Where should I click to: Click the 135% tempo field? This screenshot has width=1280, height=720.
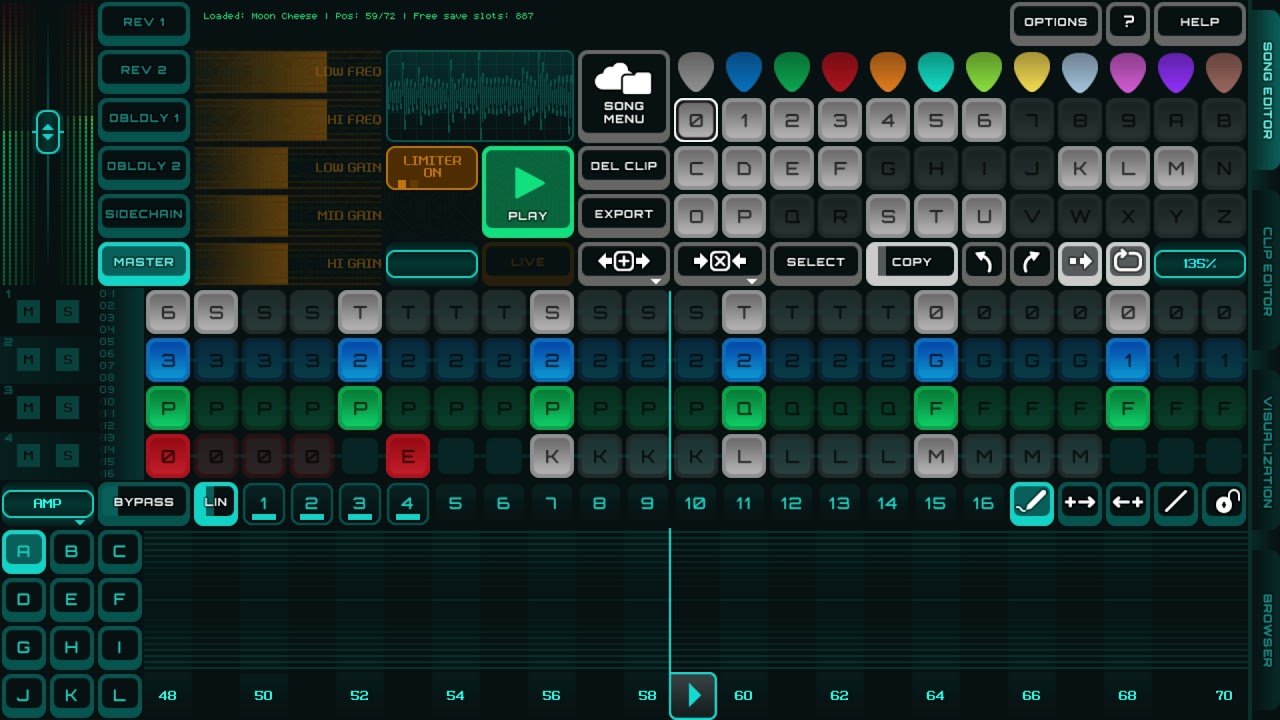[1200, 263]
